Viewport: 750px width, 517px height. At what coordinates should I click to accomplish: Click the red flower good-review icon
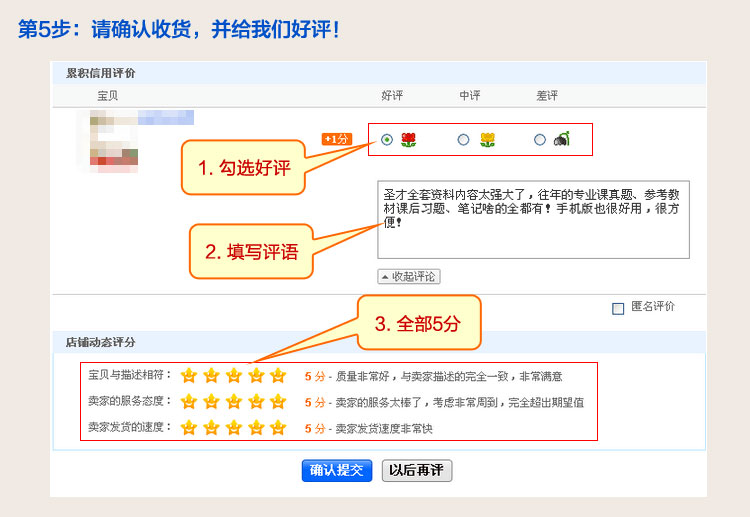(x=408, y=140)
